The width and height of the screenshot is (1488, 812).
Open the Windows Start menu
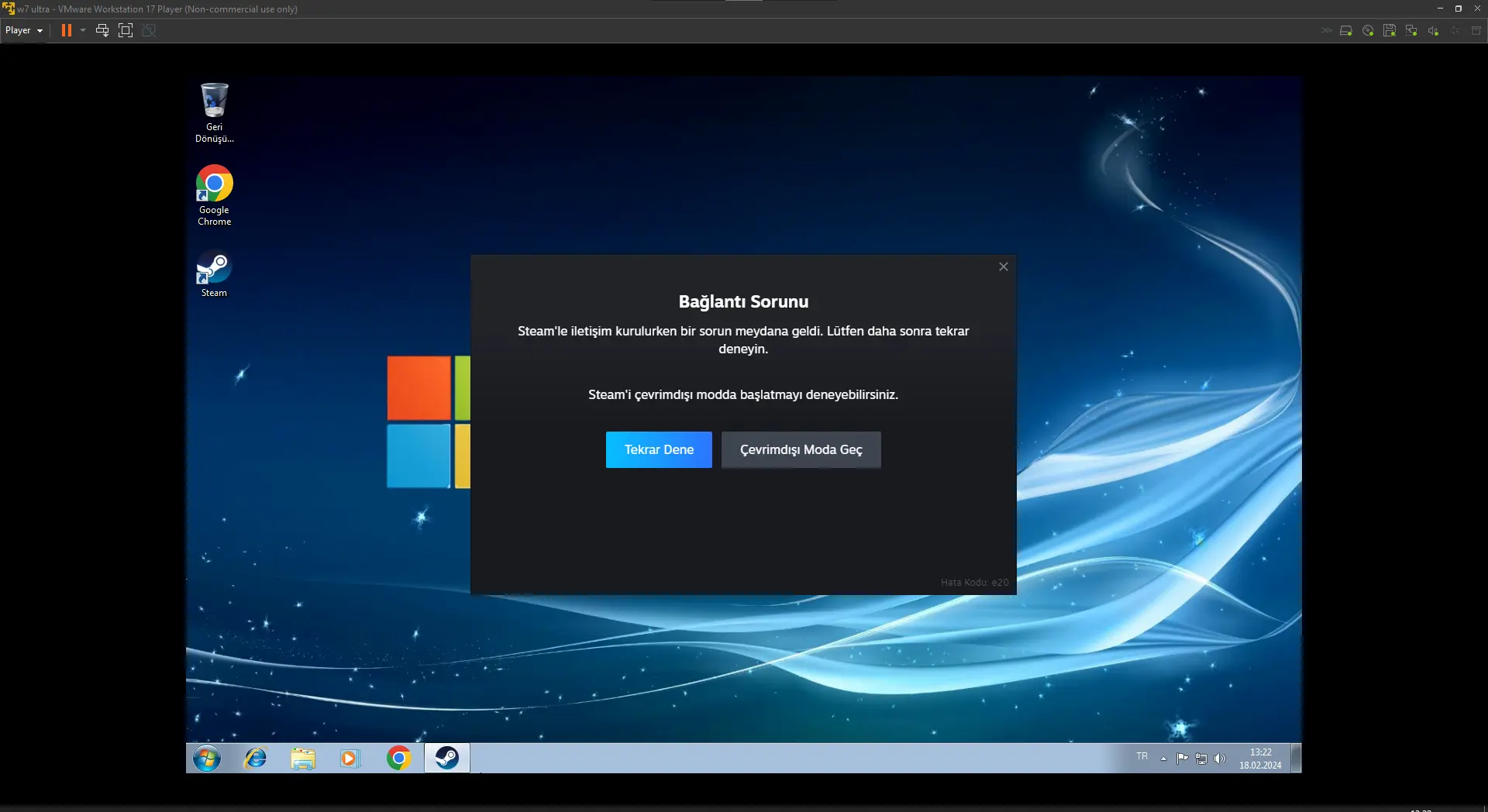tap(207, 759)
